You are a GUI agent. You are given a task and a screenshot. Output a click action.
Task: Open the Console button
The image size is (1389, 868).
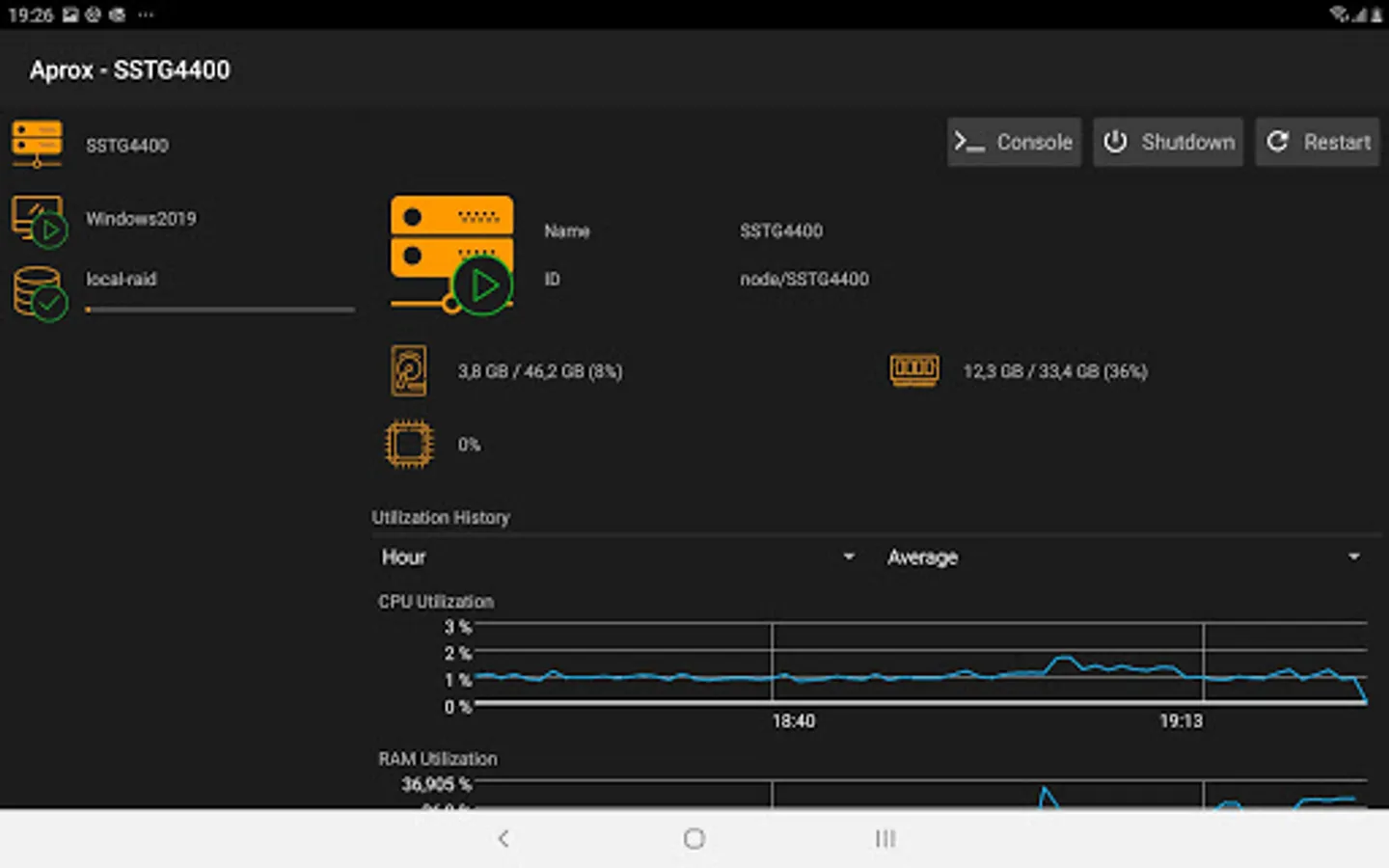[1014, 142]
